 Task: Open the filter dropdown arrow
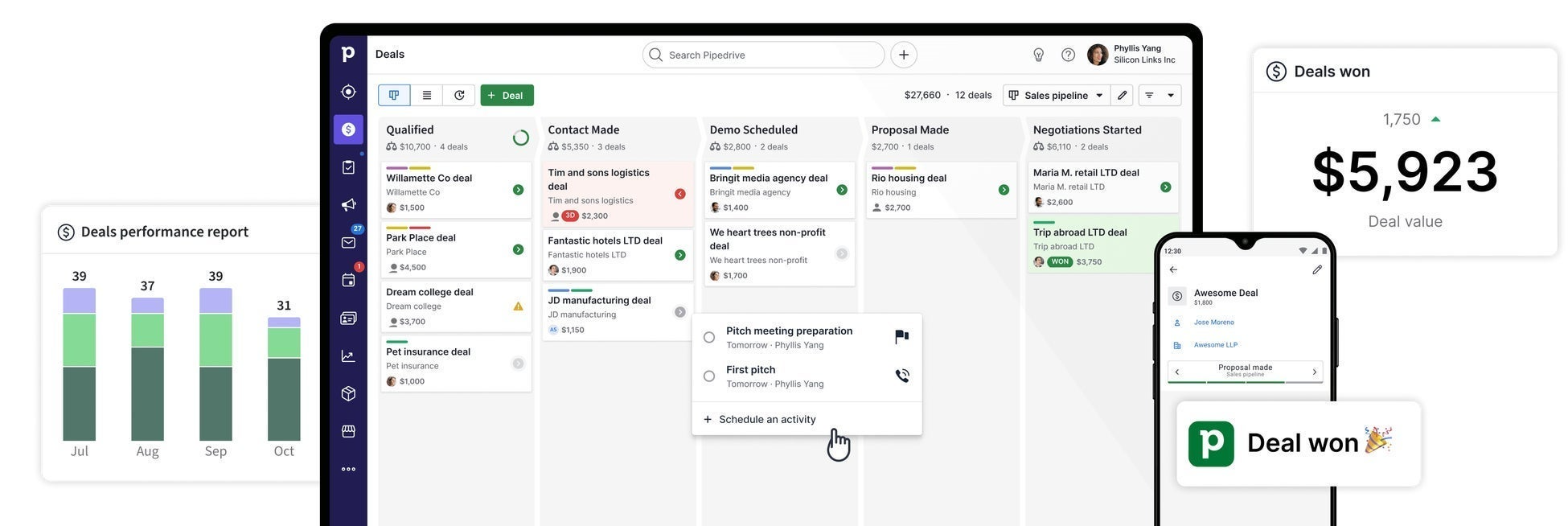pyautogui.click(x=1170, y=95)
